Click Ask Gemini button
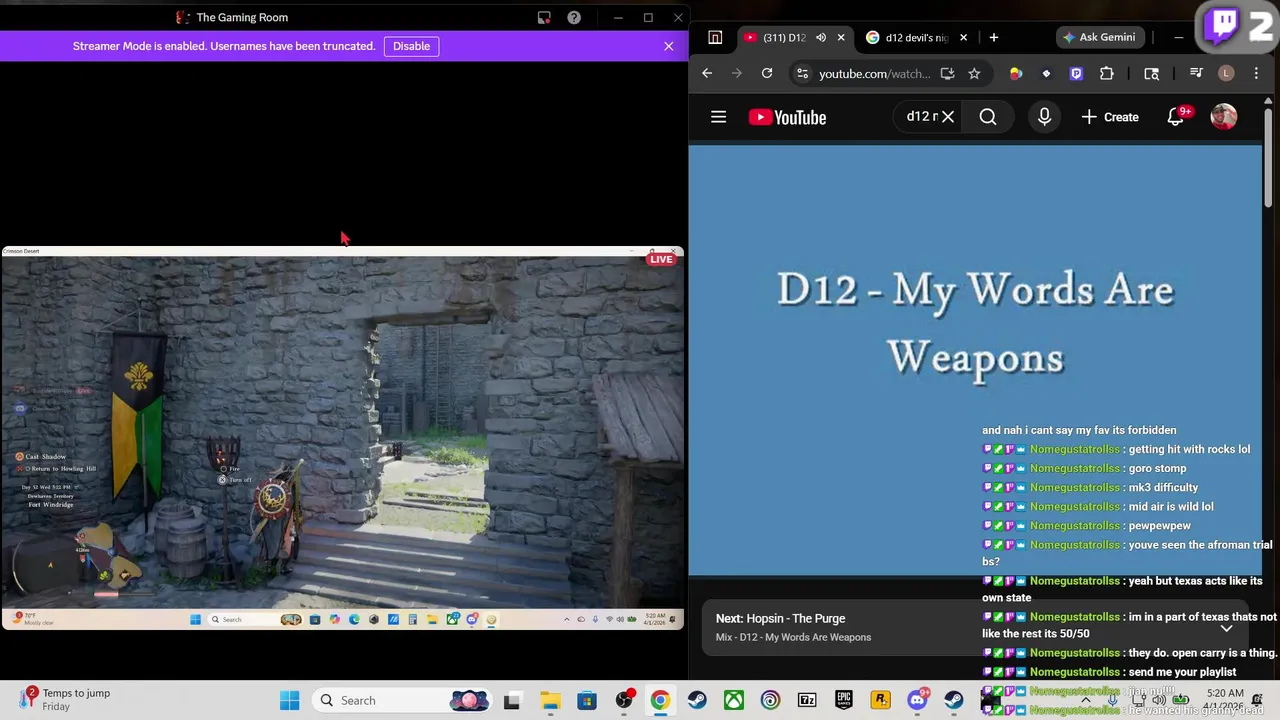The height and width of the screenshot is (720, 1280). (x=1100, y=37)
